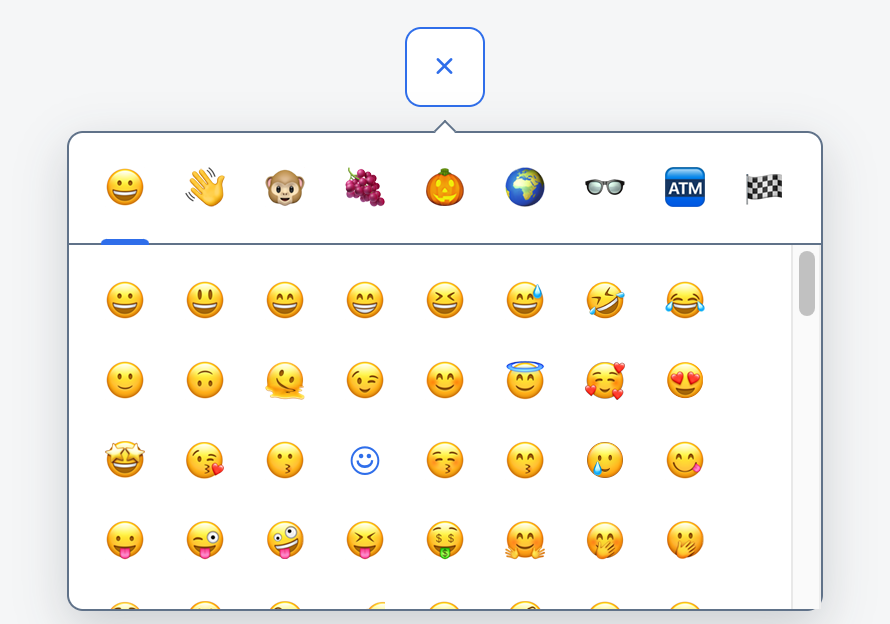
Task: Open the monkey face animals tab
Action: [285, 187]
